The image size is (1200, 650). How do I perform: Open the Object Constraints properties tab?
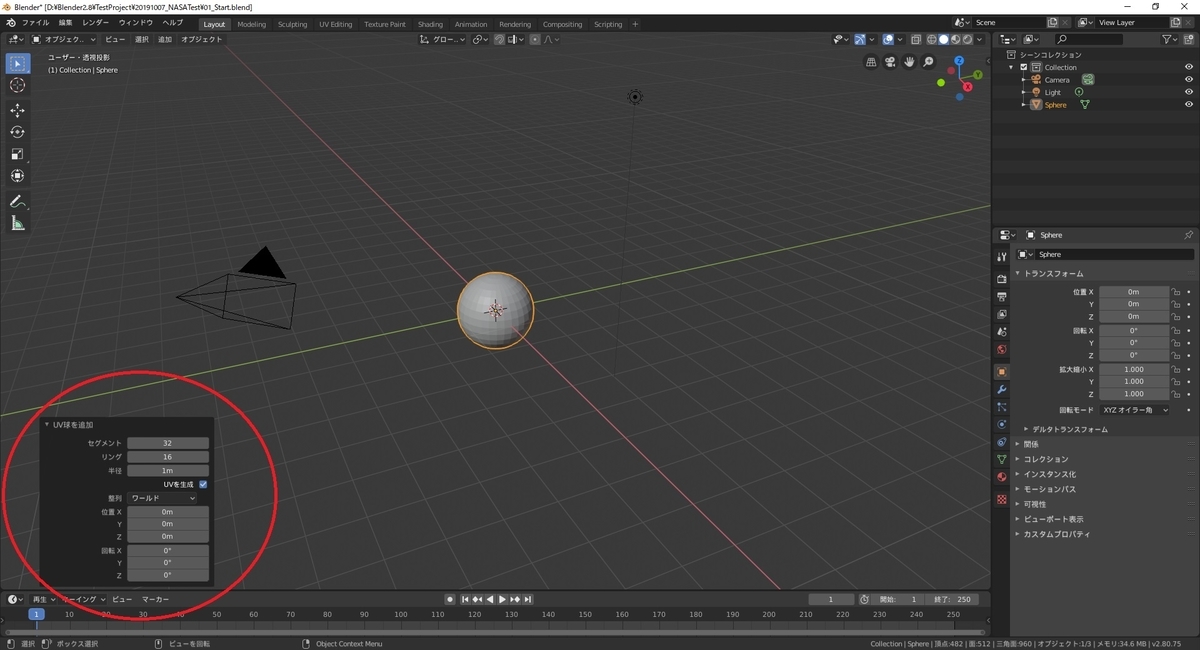[1001, 441]
